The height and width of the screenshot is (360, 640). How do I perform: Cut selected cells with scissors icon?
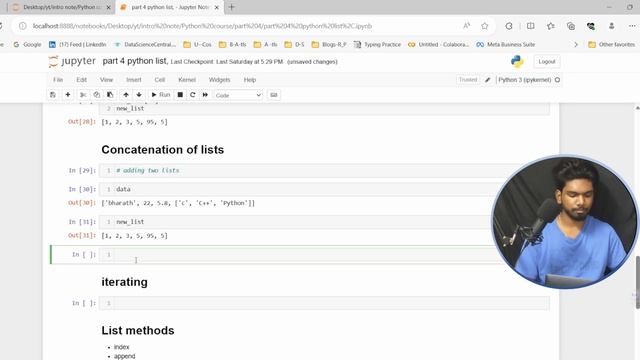point(83,95)
